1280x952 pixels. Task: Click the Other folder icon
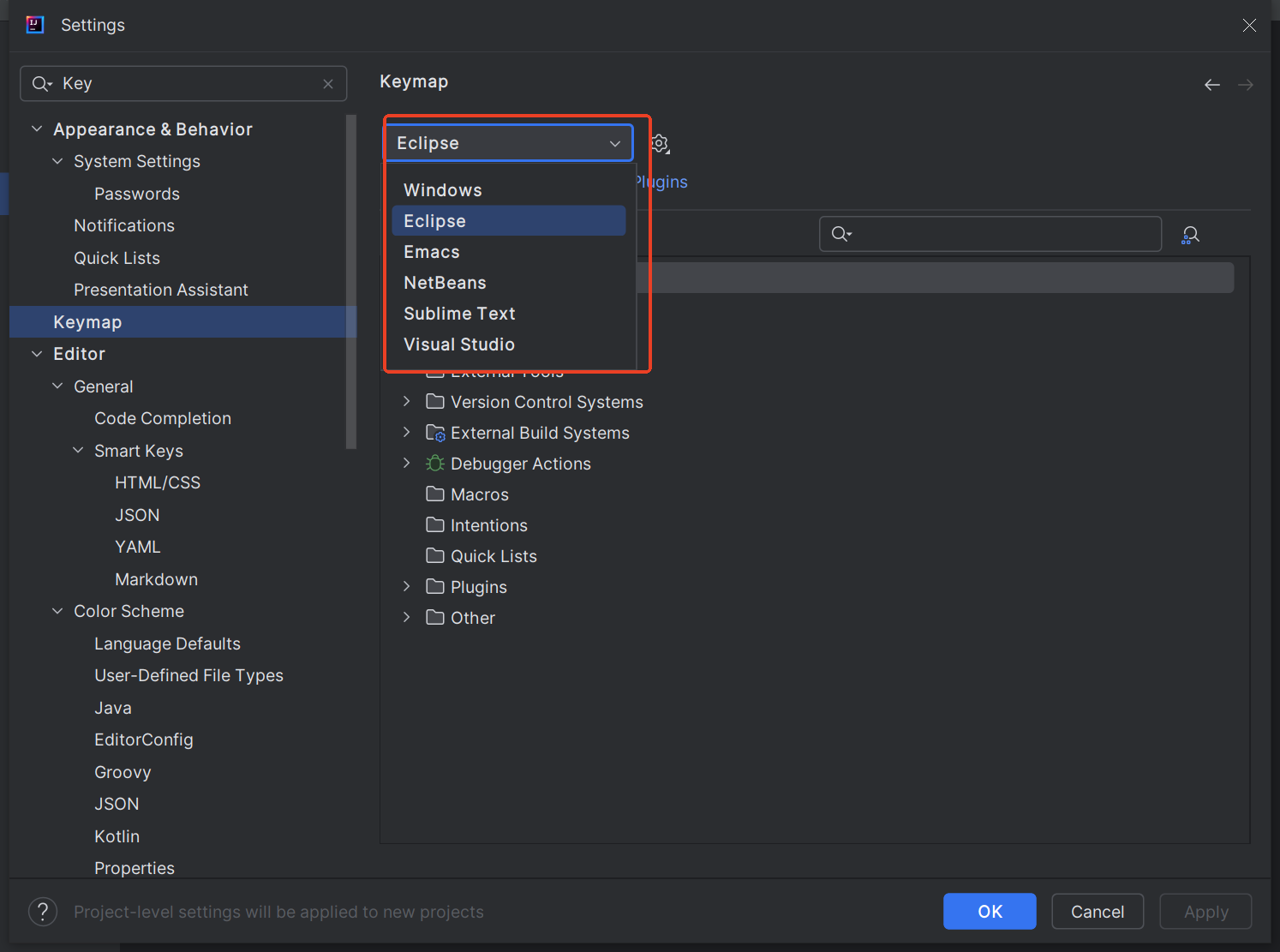click(x=435, y=618)
